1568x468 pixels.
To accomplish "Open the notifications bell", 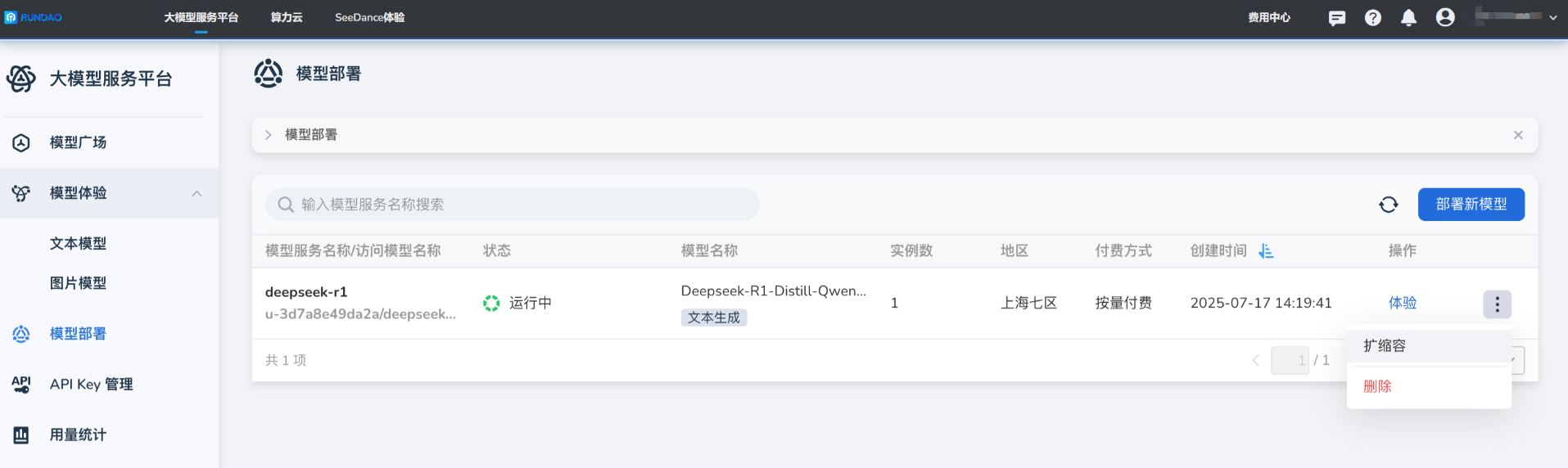I will [x=1408, y=18].
